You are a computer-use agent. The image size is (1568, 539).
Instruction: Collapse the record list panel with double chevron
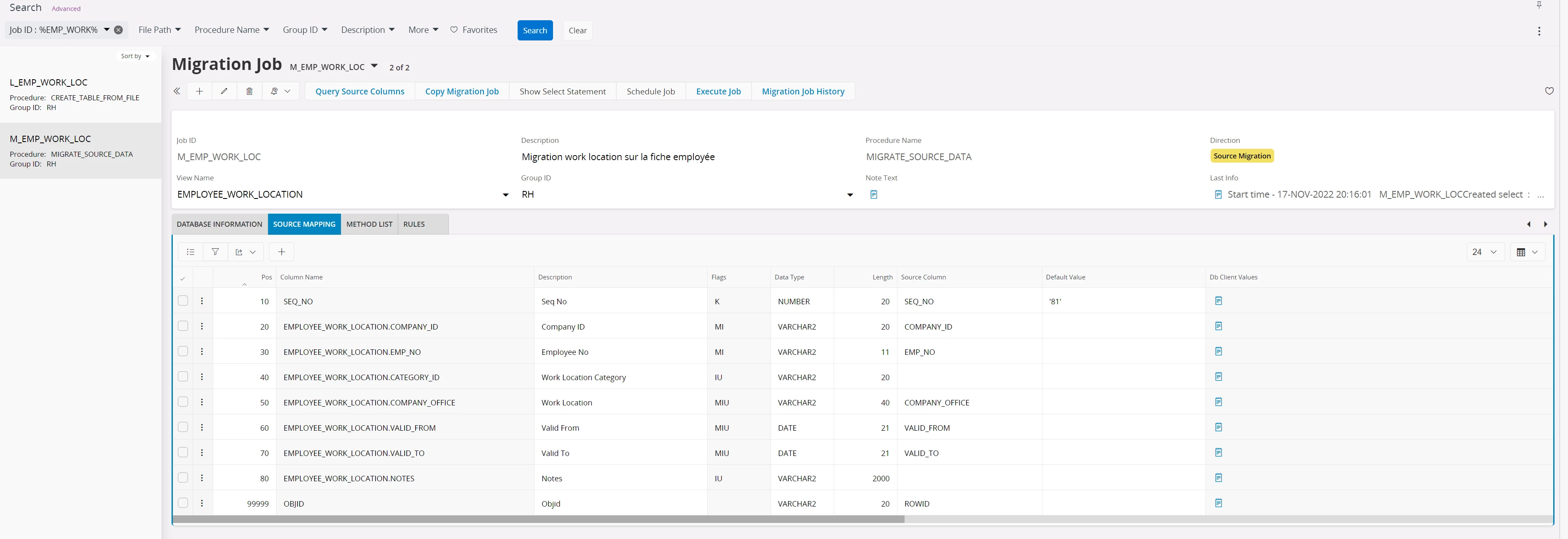pyautogui.click(x=177, y=91)
